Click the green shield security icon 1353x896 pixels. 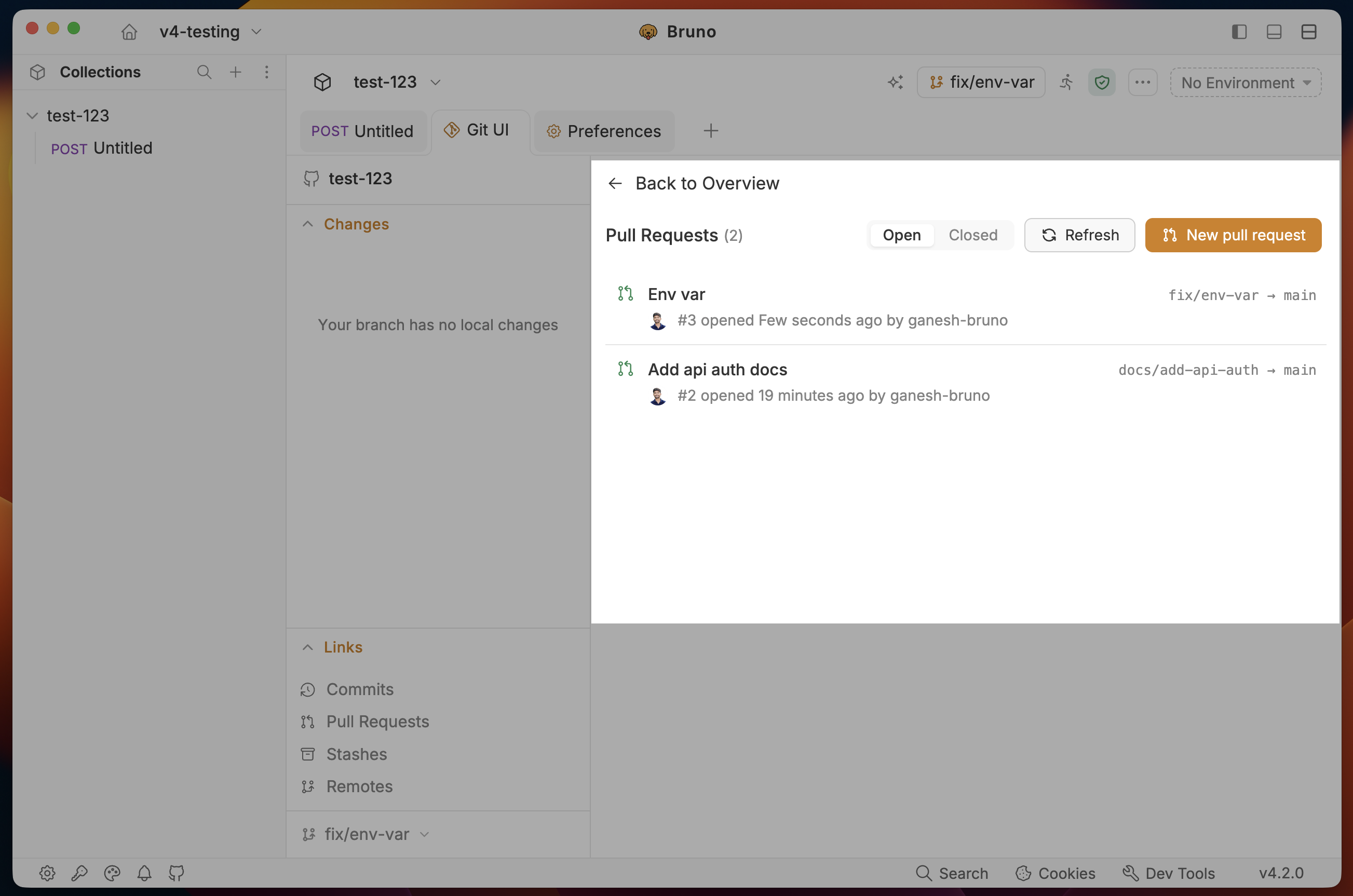pyautogui.click(x=1102, y=83)
